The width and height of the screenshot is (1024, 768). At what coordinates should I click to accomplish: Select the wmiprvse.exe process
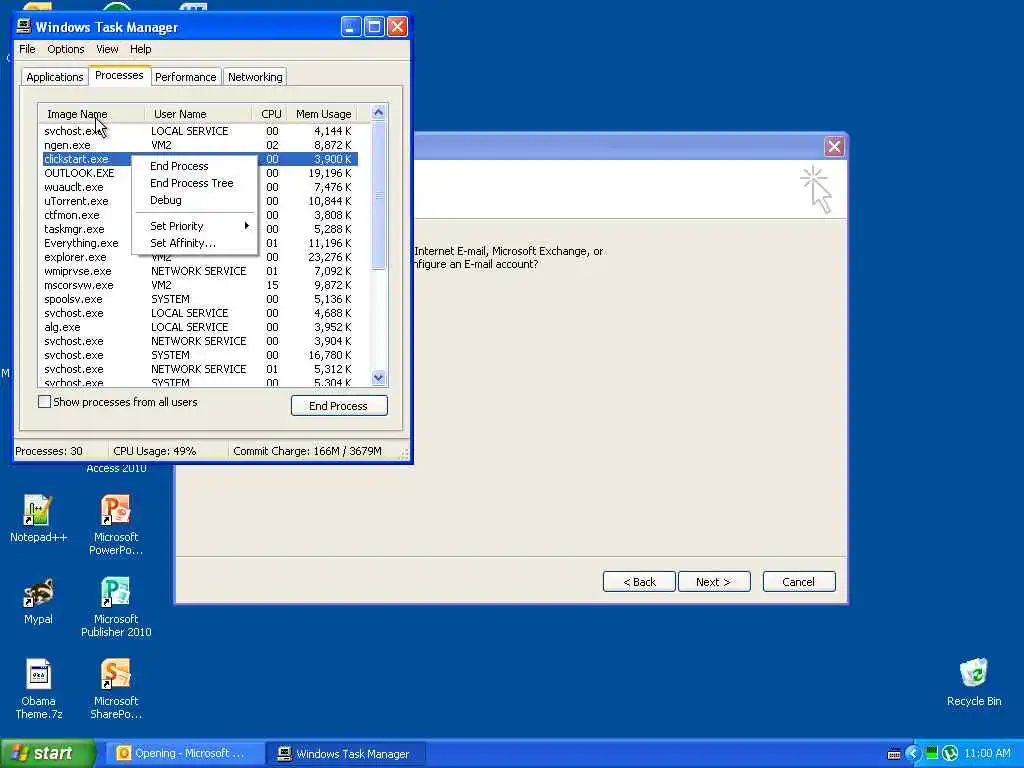coord(199,271)
